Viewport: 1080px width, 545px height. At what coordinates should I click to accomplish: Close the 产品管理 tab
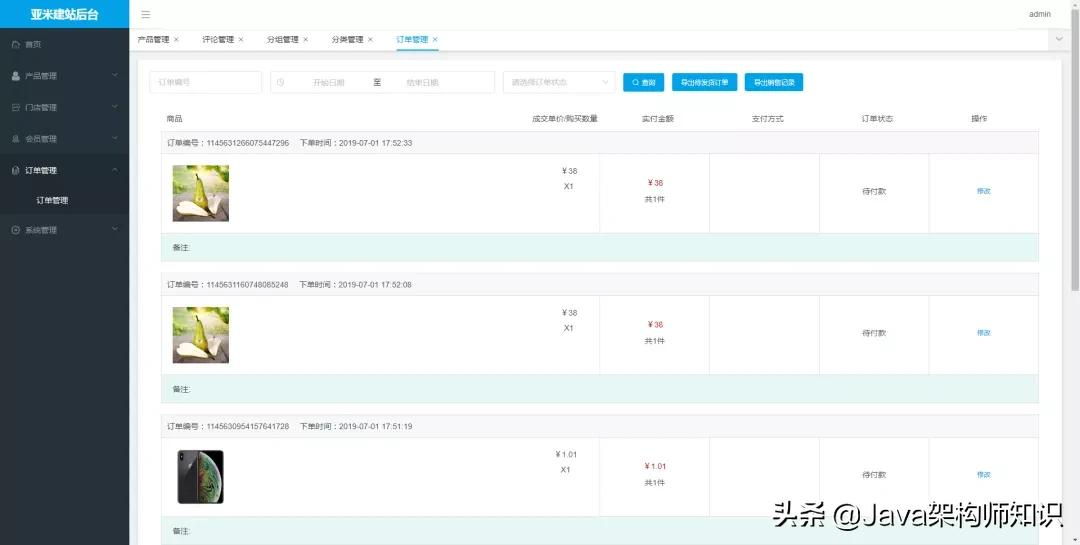(x=176, y=40)
